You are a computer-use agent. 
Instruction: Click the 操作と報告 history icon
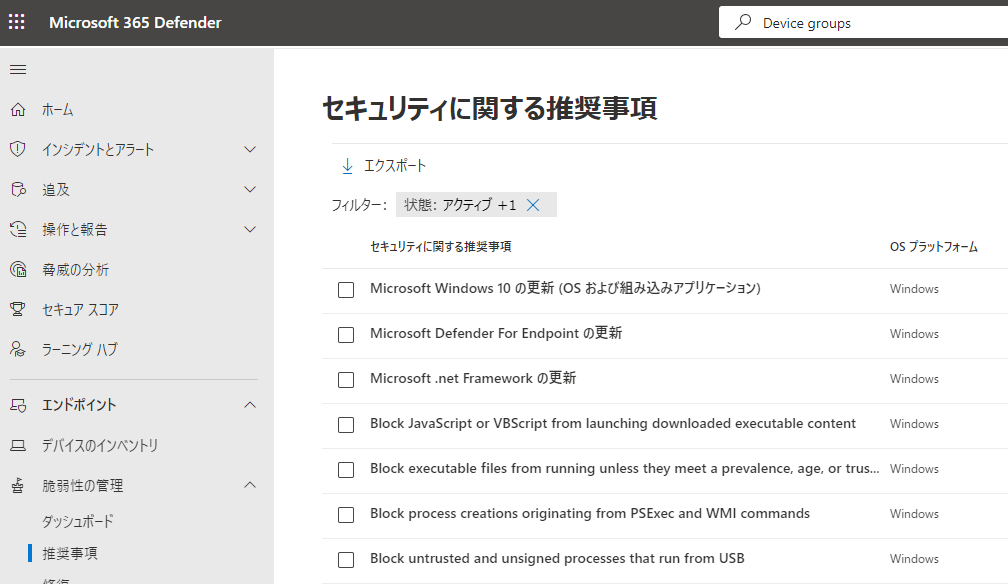18,230
